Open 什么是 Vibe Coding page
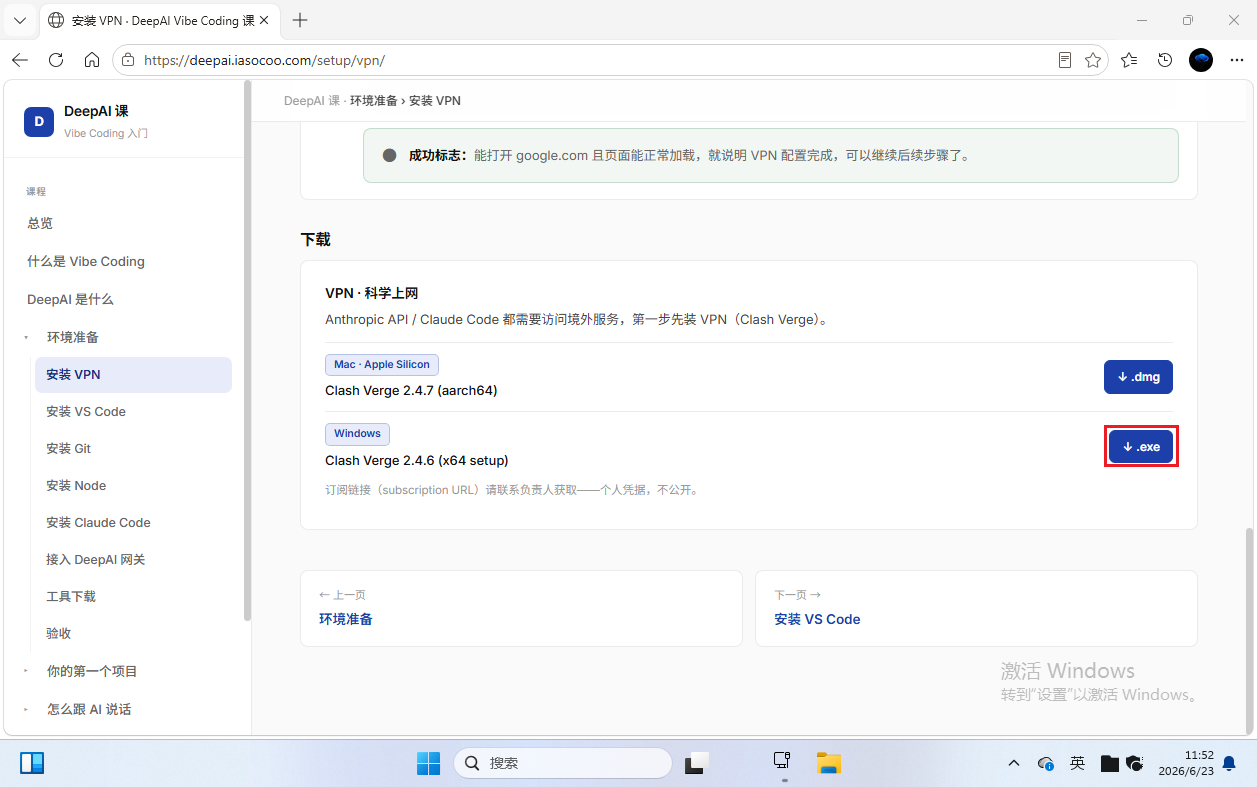 [x=86, y=261]
